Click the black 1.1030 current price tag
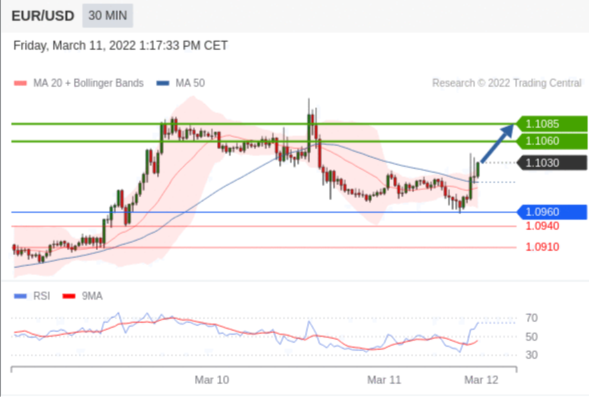 pos(552,163)
